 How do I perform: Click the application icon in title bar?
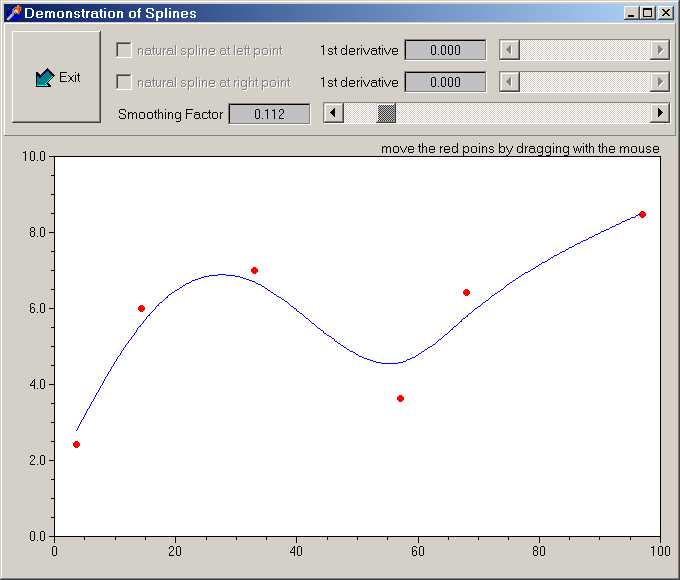click(13, 13)
